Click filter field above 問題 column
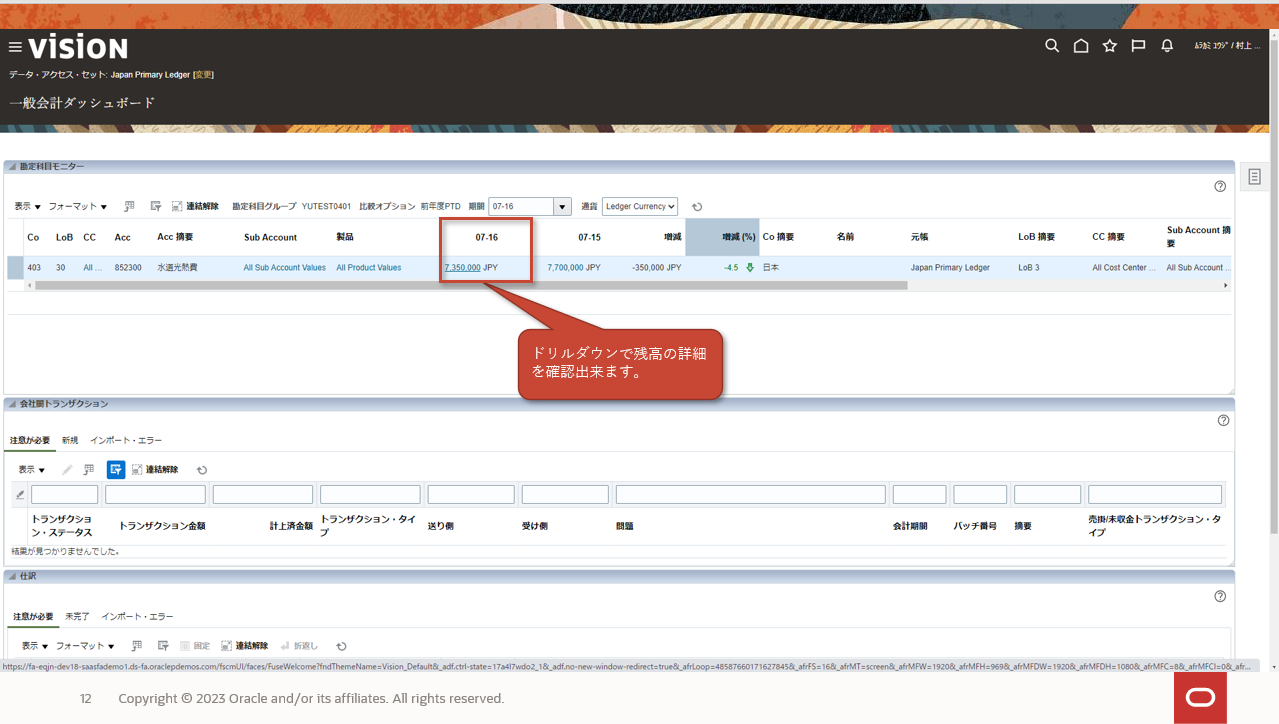1279x724 pixels. [x=751, y=494]
